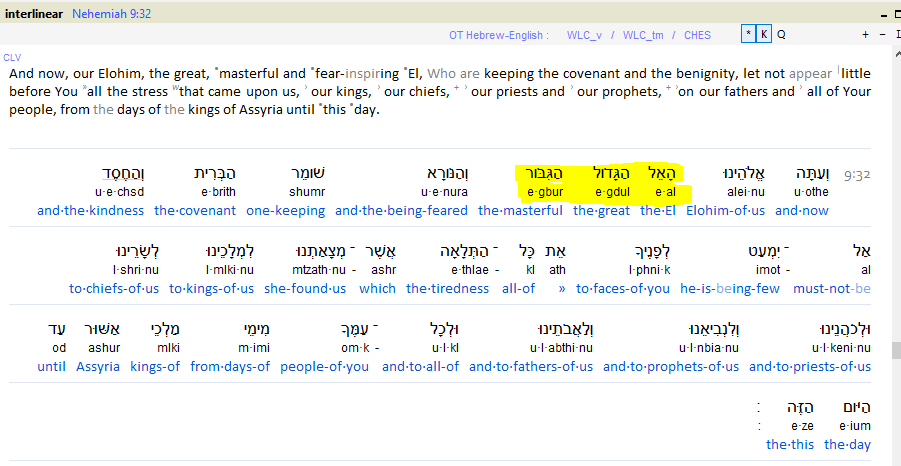Screen dimensions: 901x466
Task: Select the CHES sublinear link
Action: click(697, 35)
